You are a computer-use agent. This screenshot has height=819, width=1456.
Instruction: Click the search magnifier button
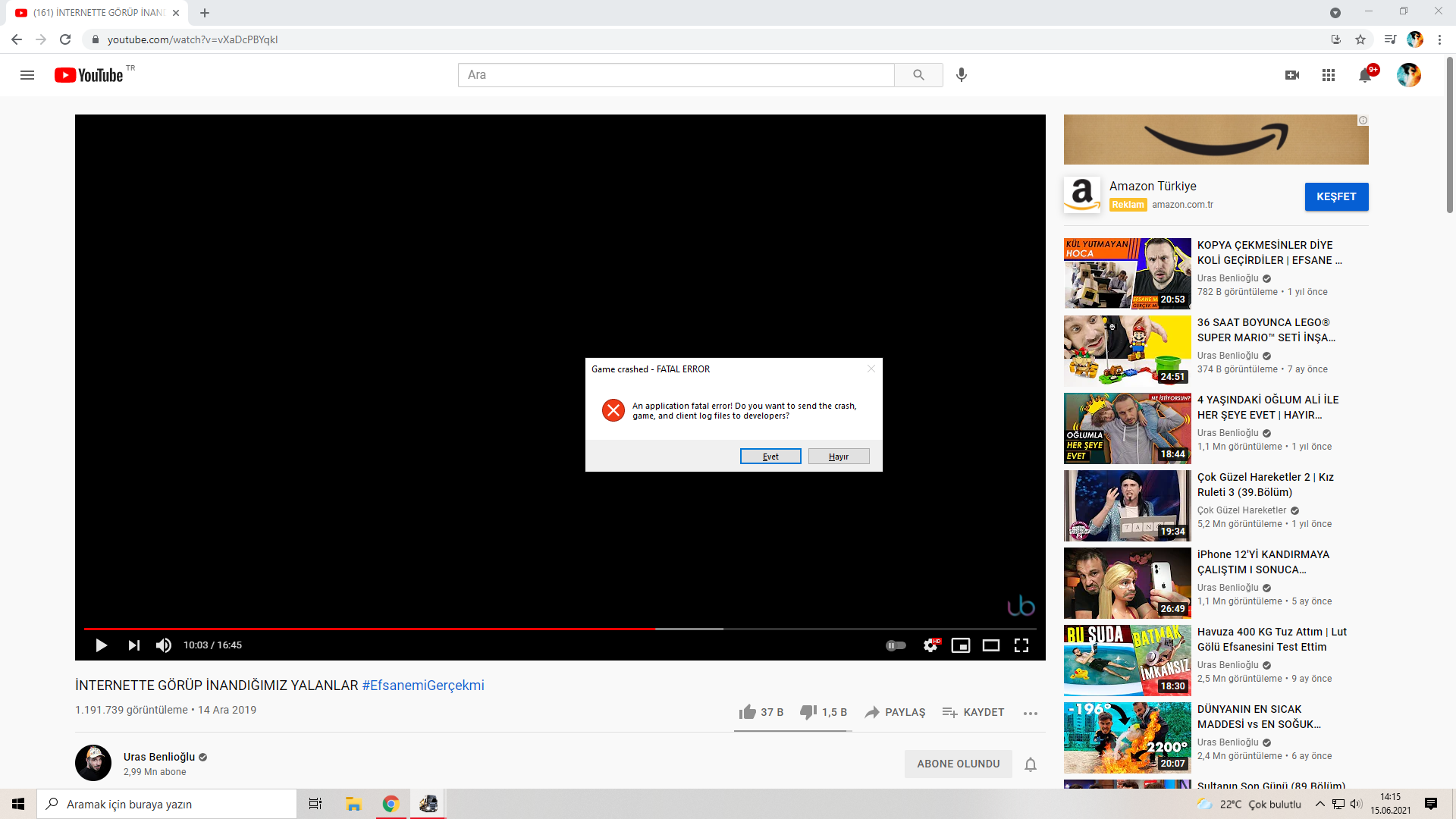point(918,75)
